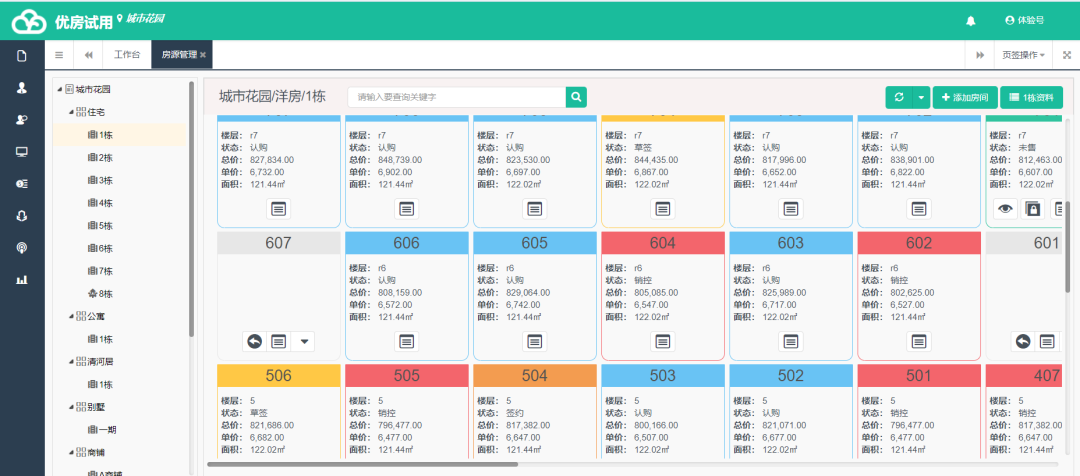Open the document icon in left sidebar
Viewport: 1080px width, 476px height.
(21, 56)
